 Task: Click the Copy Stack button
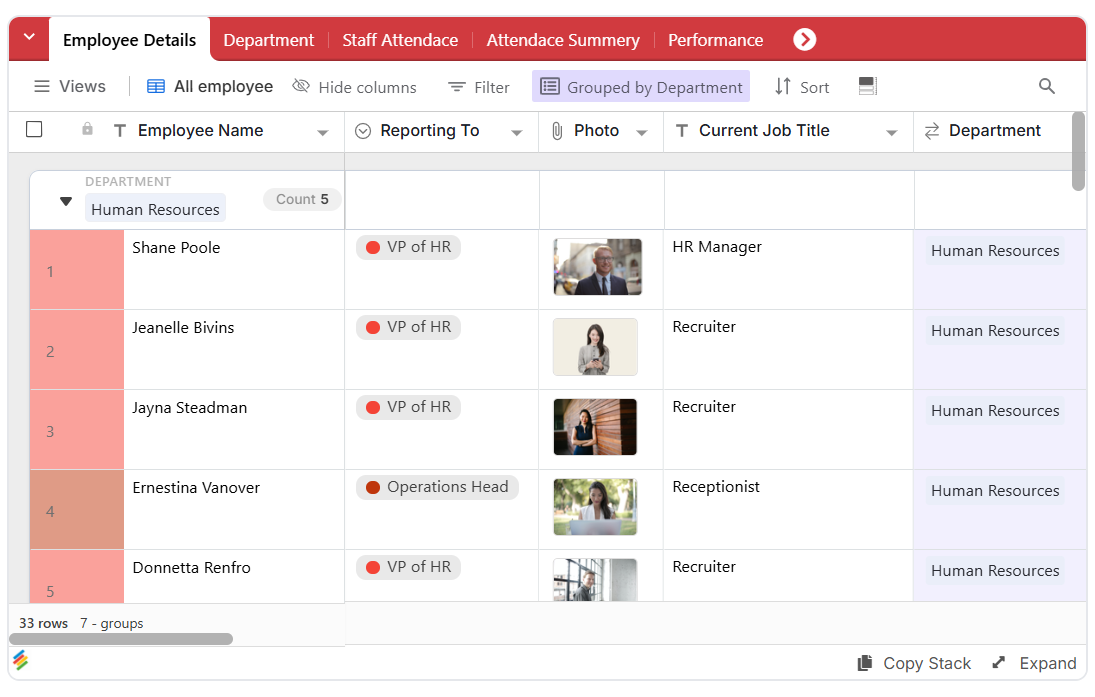914,663
